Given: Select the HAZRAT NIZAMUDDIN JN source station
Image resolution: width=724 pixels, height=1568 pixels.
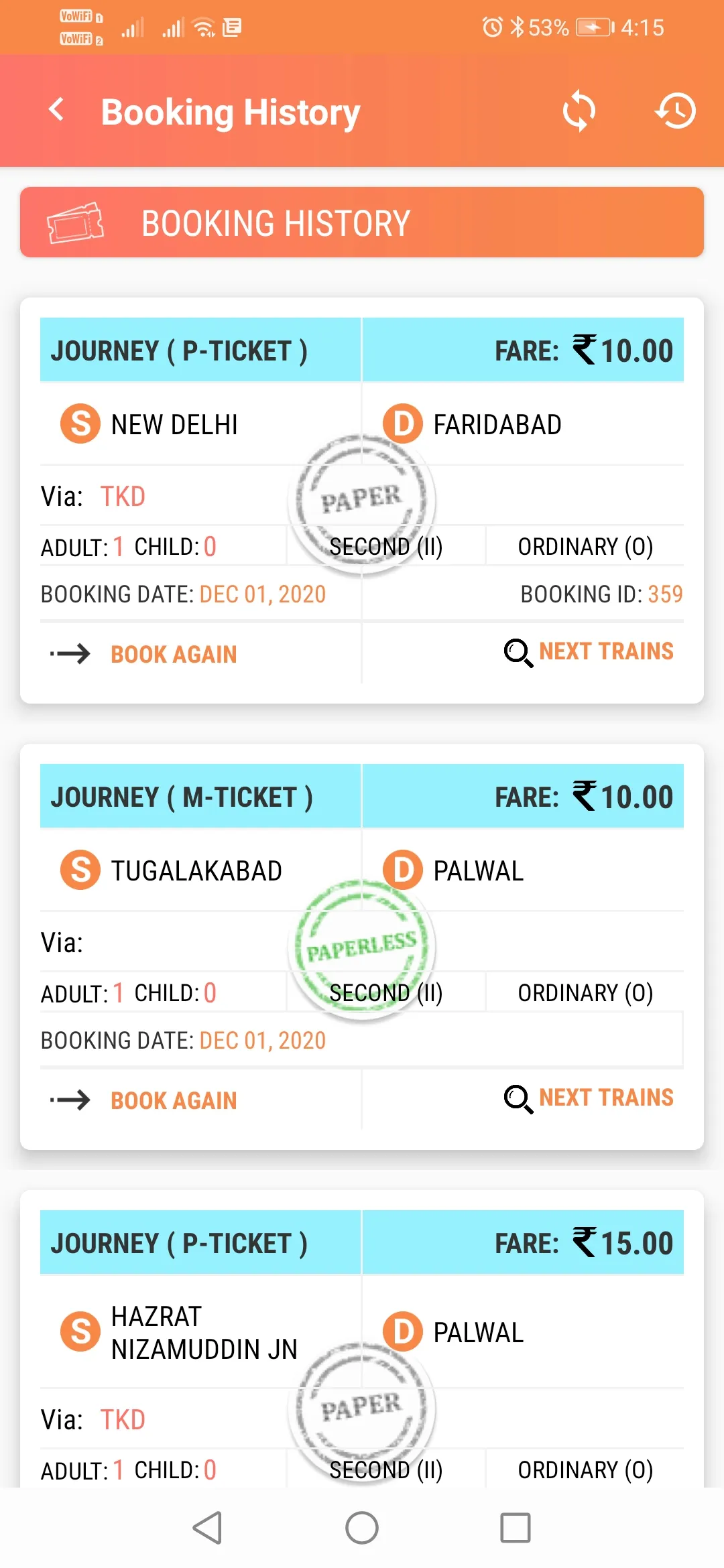Looking at the screenshot, I should (x=204, y=1333).
